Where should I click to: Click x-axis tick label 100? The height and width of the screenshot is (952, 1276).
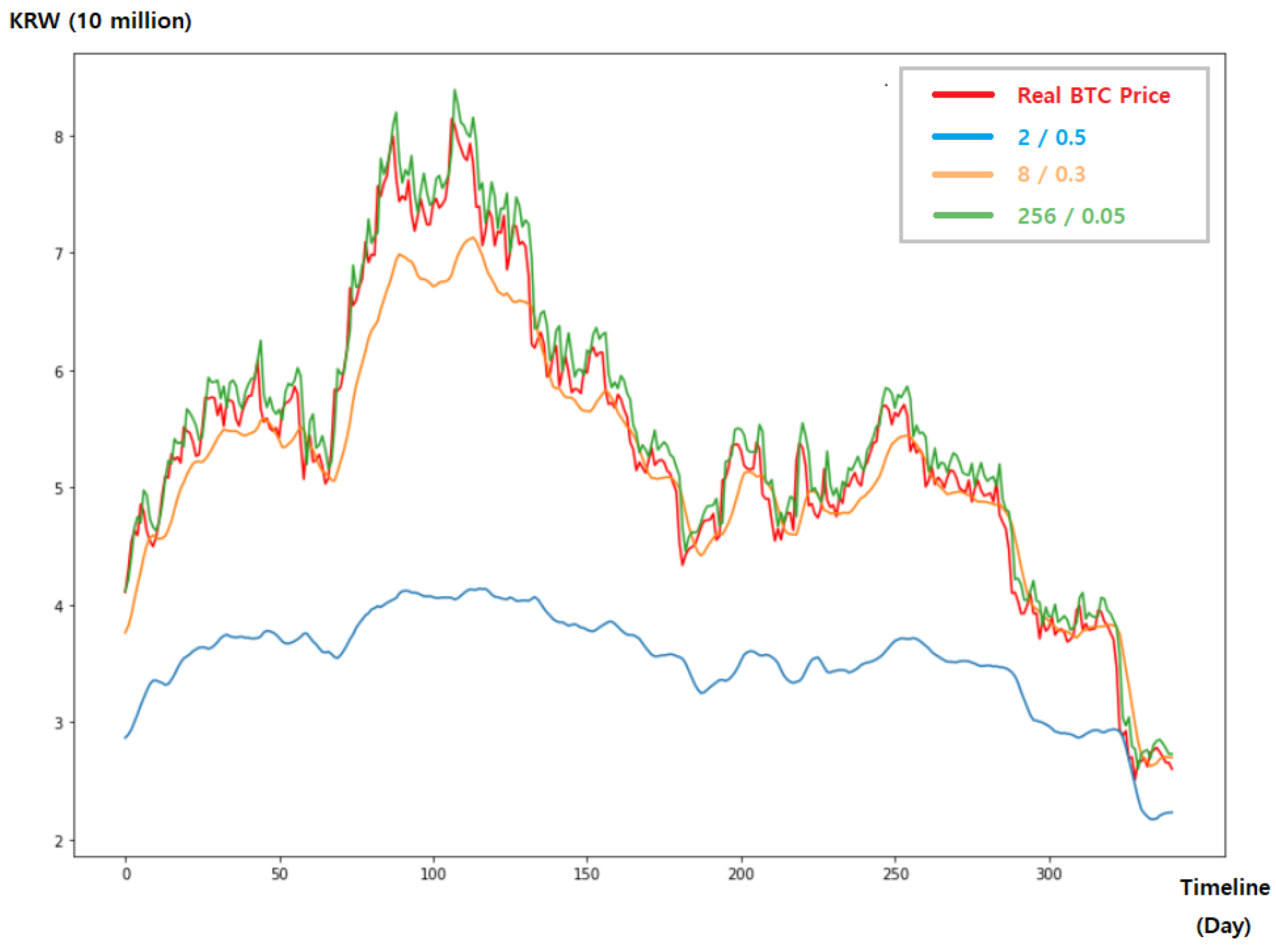pyautogui.click(x=433, y=874)
